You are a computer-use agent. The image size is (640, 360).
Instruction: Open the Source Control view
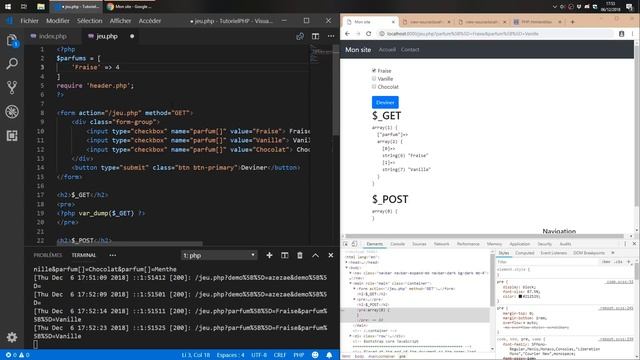(12, 87)
